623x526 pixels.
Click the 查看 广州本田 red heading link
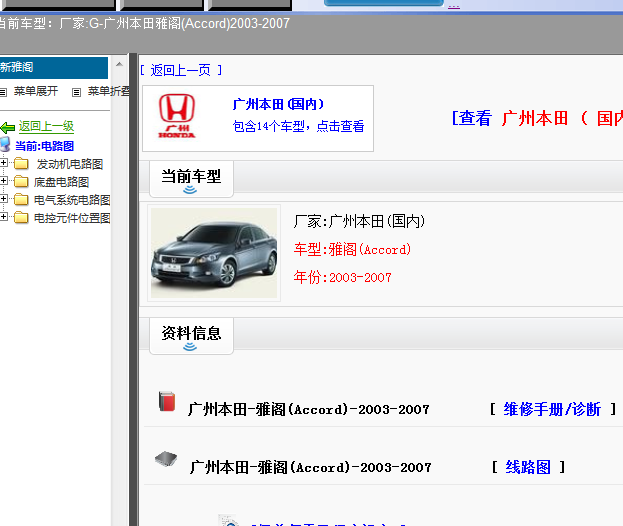(x=537, y=118)
